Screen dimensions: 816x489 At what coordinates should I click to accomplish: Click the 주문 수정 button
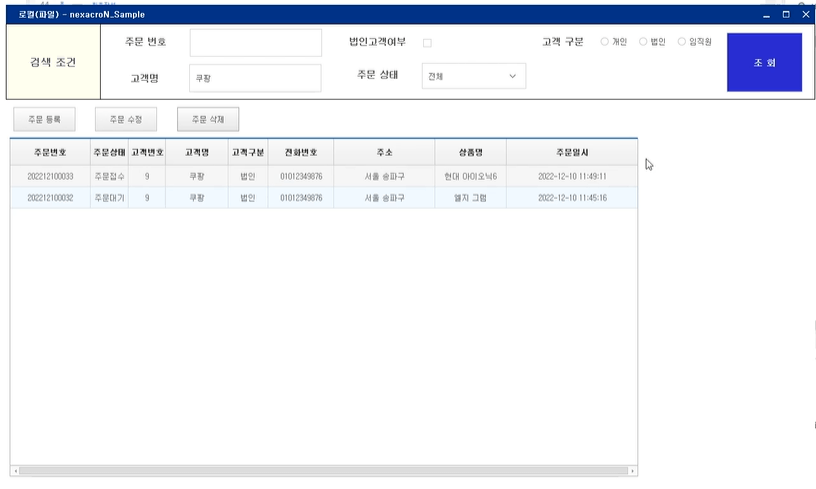pos(126,120)
